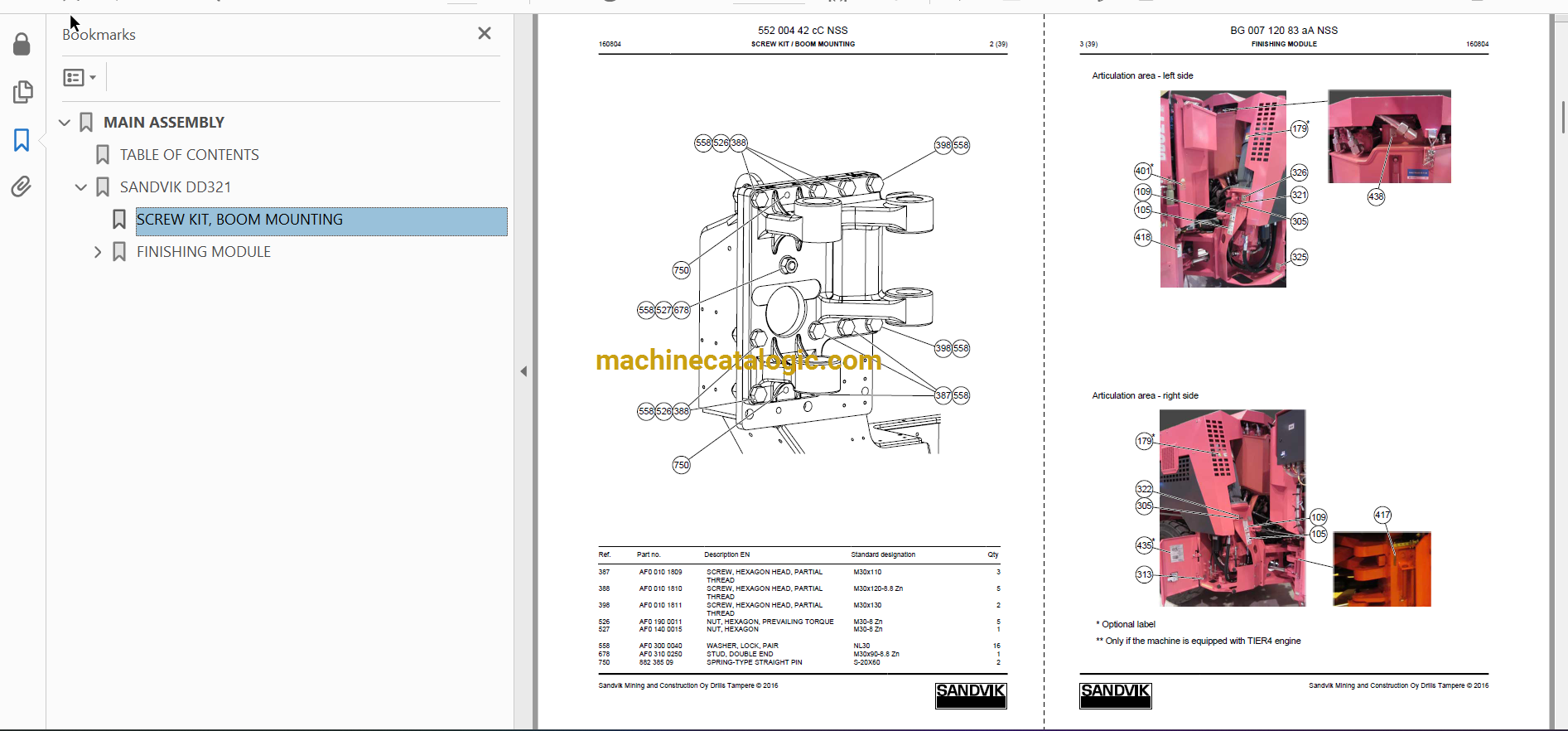Collapse the SANDVIK DD321 bookmark
This screenshot has height=731, width=1568.
click(x=81, y=187)
